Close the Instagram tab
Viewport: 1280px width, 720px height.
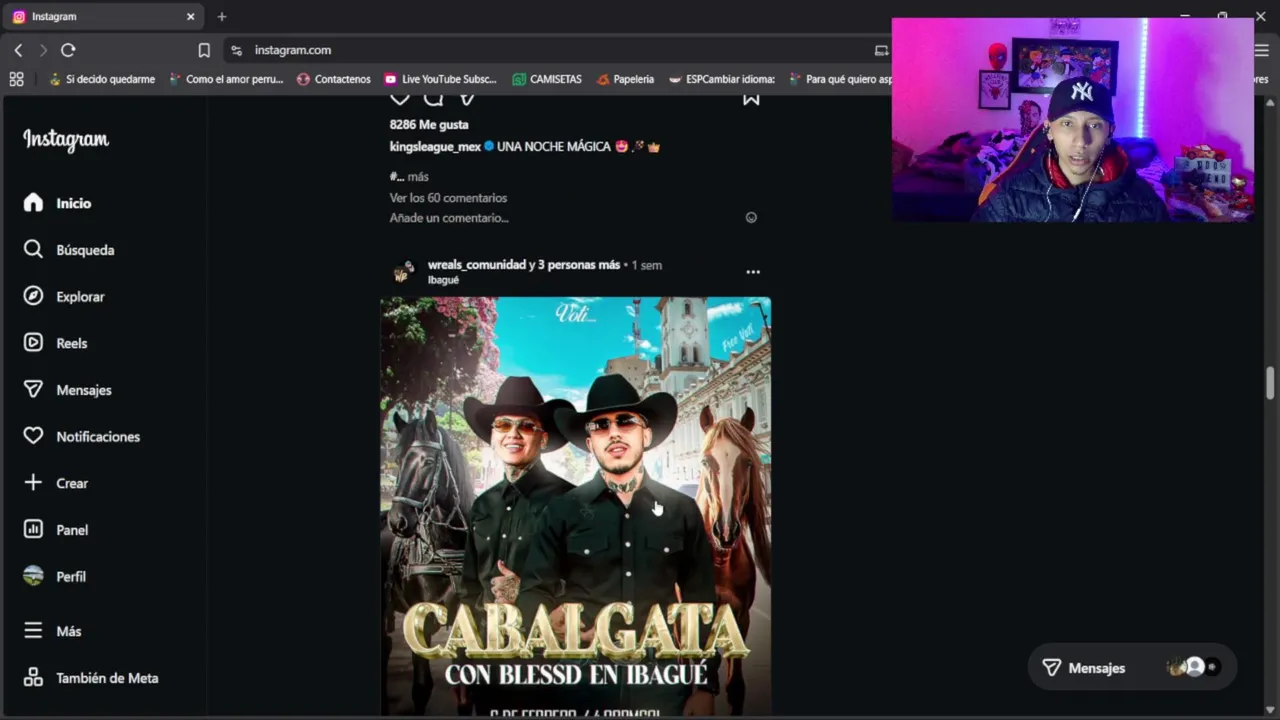point(190,17)
